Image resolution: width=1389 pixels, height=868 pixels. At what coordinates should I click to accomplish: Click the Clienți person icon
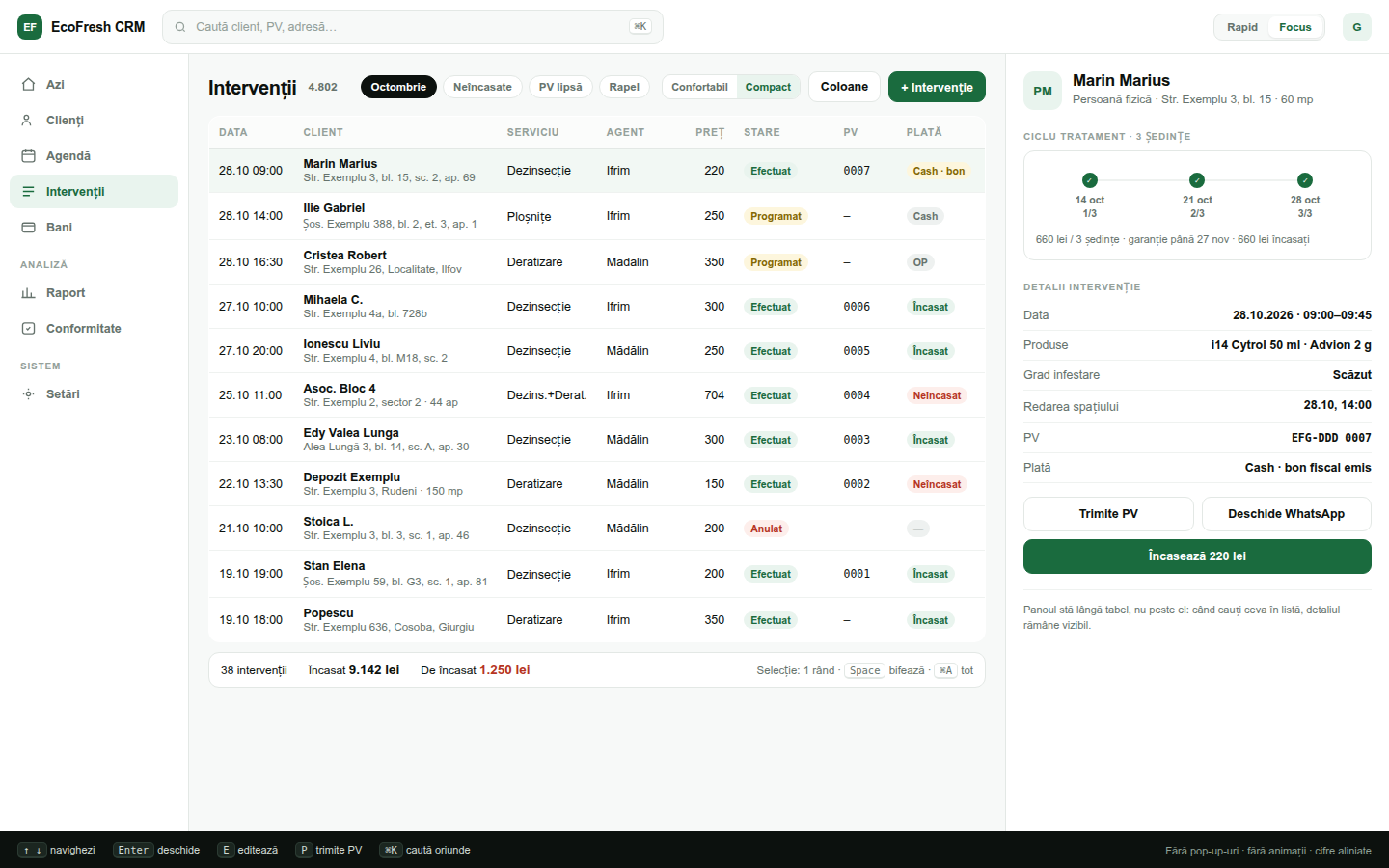coord(28,121)
